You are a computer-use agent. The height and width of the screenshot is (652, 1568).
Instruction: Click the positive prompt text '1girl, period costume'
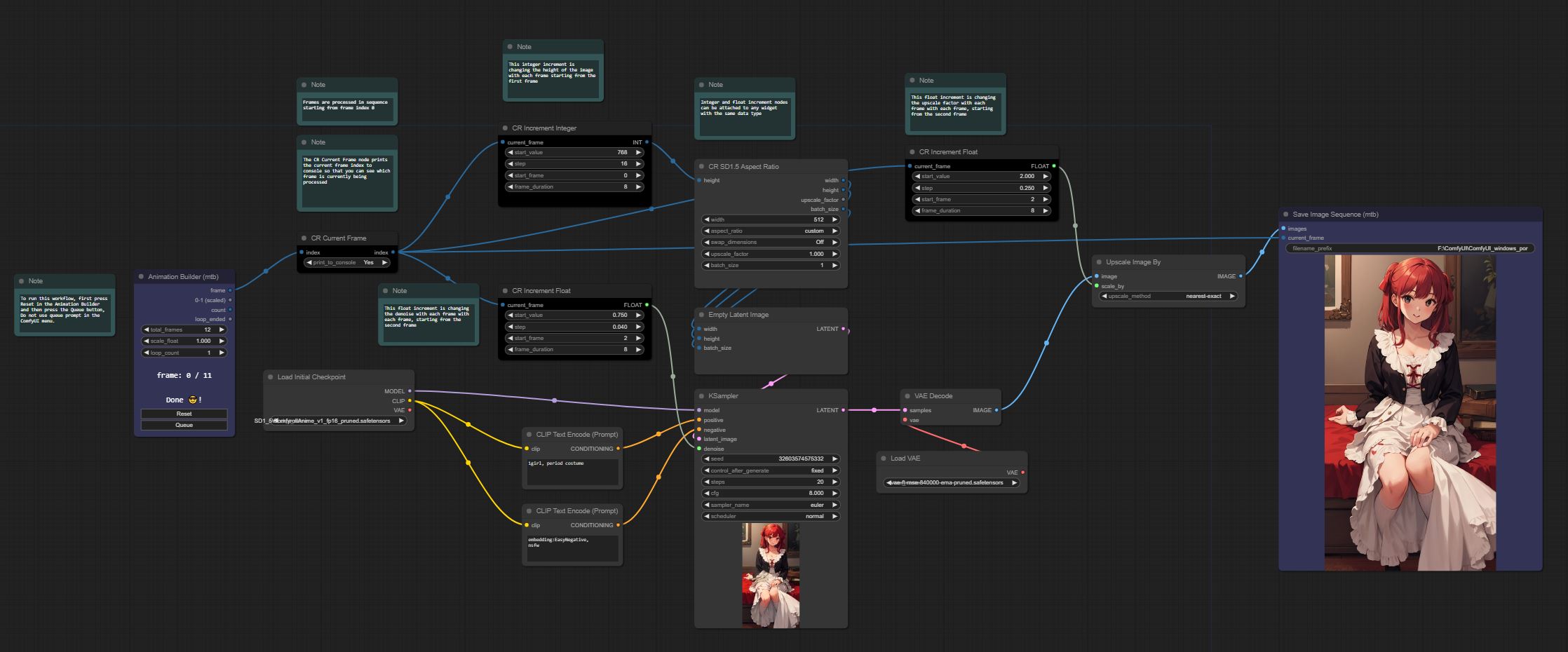pyautogui.click(x=556, y=463)
